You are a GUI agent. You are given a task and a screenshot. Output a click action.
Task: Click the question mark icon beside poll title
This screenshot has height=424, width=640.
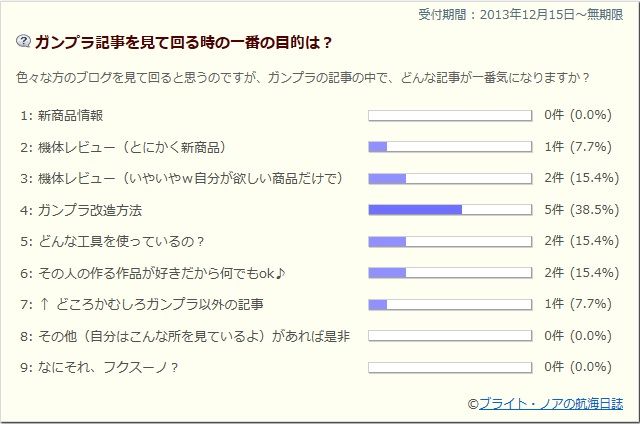tap(24, 41)
